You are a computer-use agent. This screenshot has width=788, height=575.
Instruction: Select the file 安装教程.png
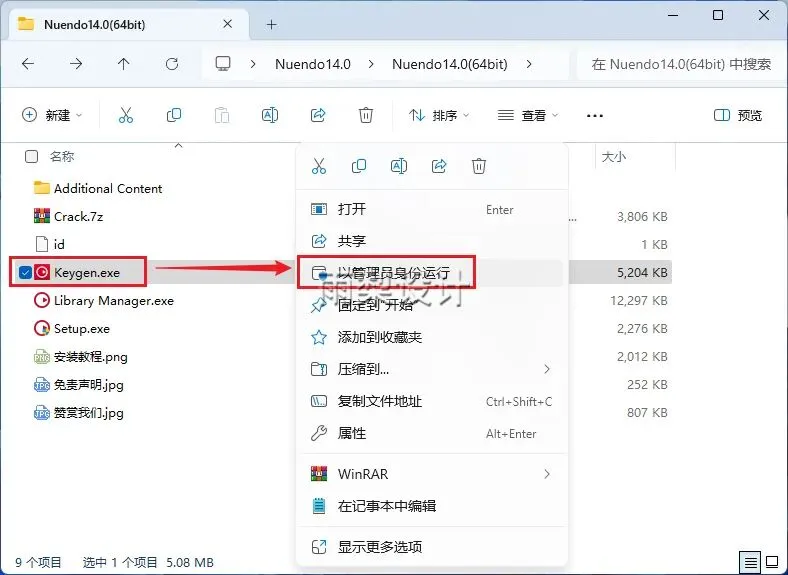click(x=90, y=357)
